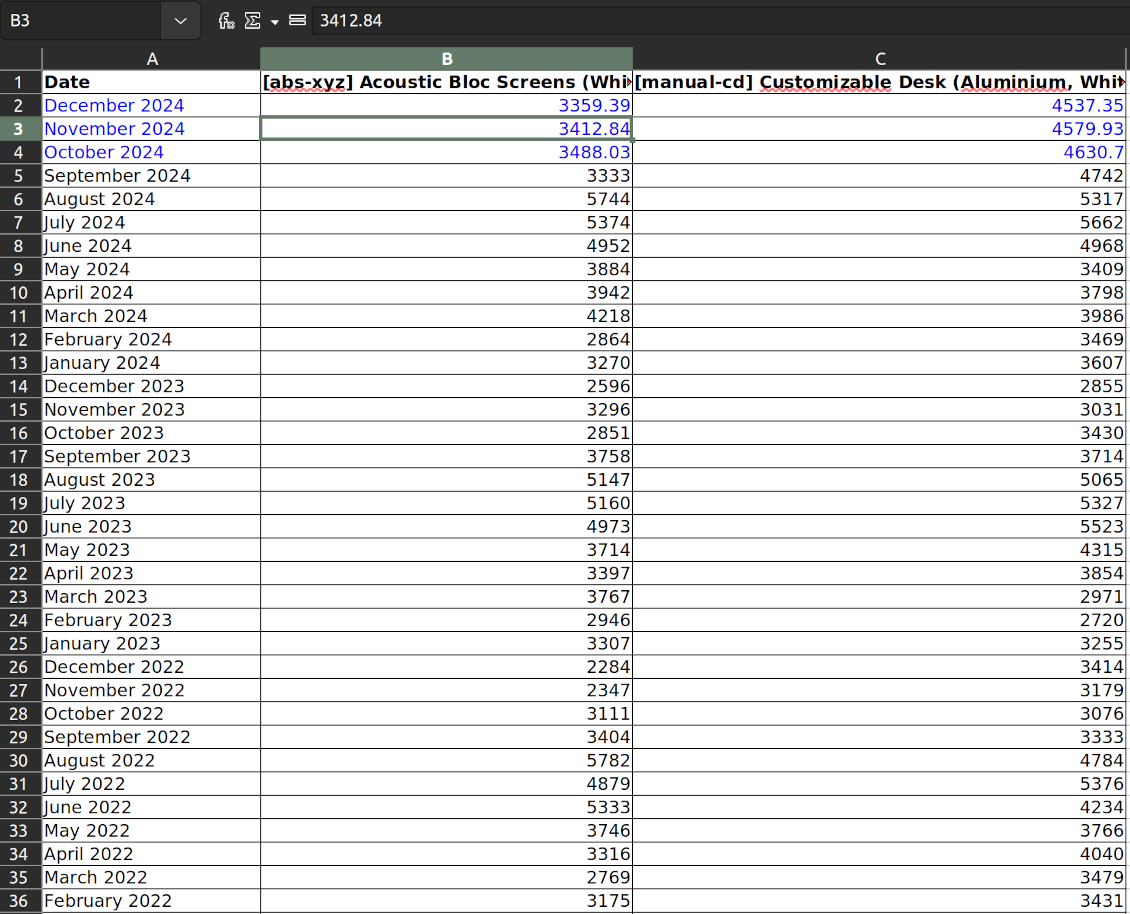Screen dimensions: 1130x914
Task: Select the August 2023 cell
Action: [x=151, y=480]
